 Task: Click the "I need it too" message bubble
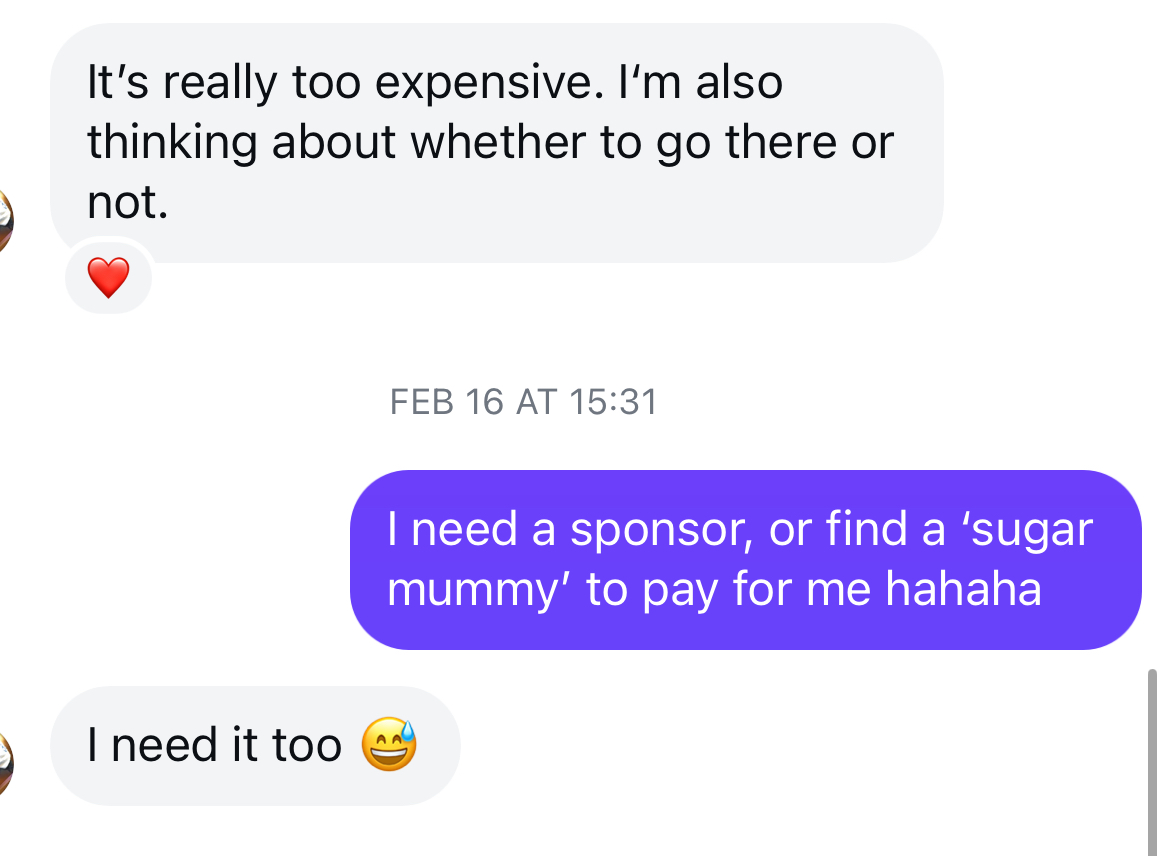point(254,746)
